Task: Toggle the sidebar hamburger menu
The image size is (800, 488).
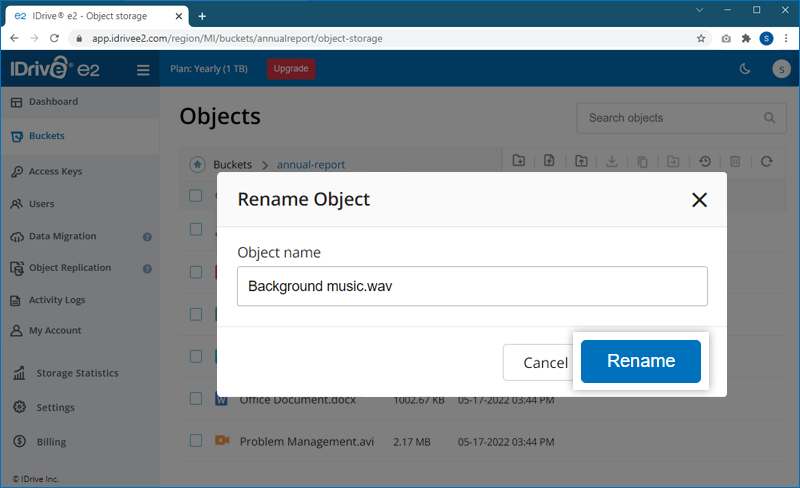Action: (143, 70)
